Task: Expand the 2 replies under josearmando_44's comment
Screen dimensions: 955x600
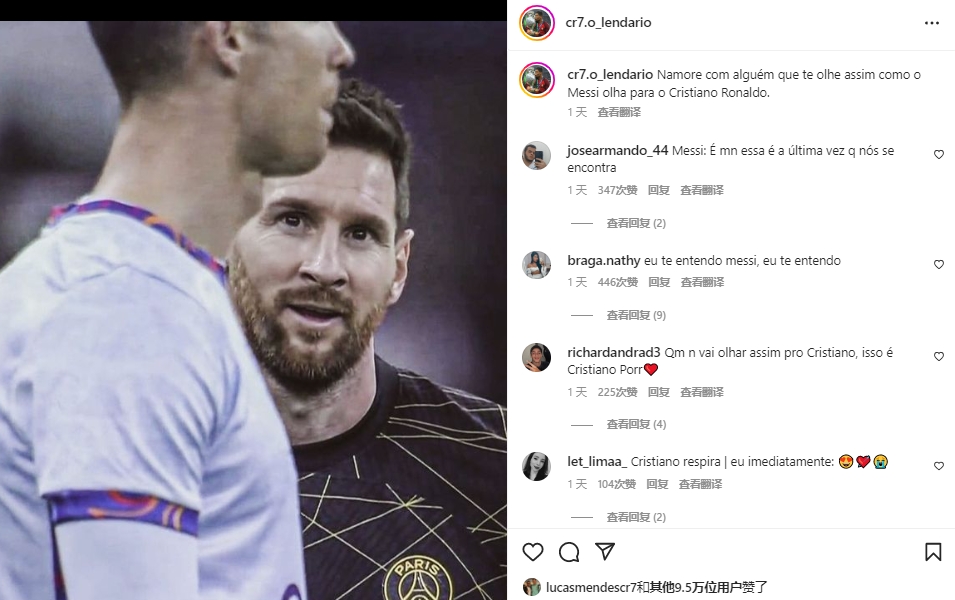Action: click(636, 224)
